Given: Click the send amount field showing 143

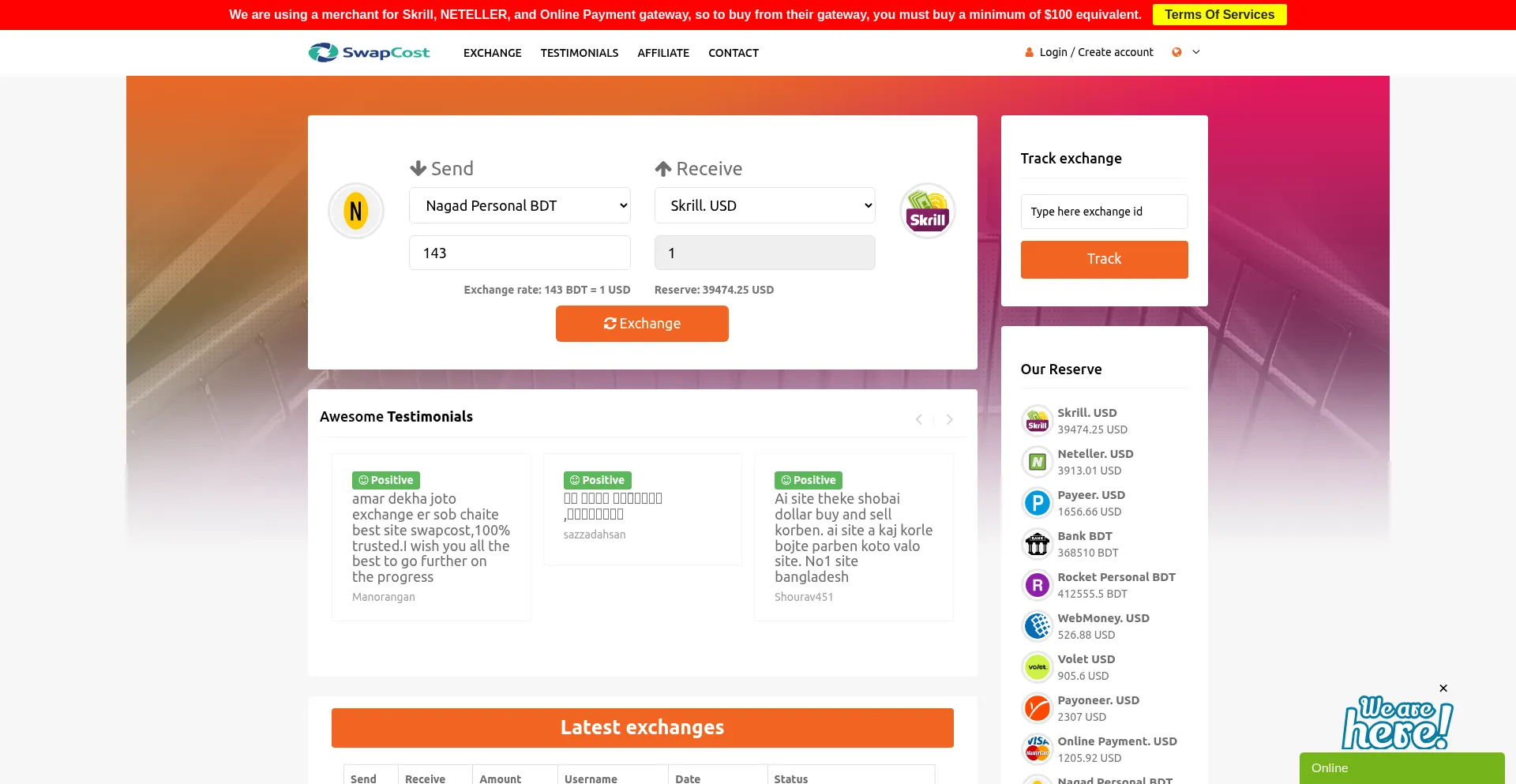Looking at the screenshot, I should coord(520,253).
